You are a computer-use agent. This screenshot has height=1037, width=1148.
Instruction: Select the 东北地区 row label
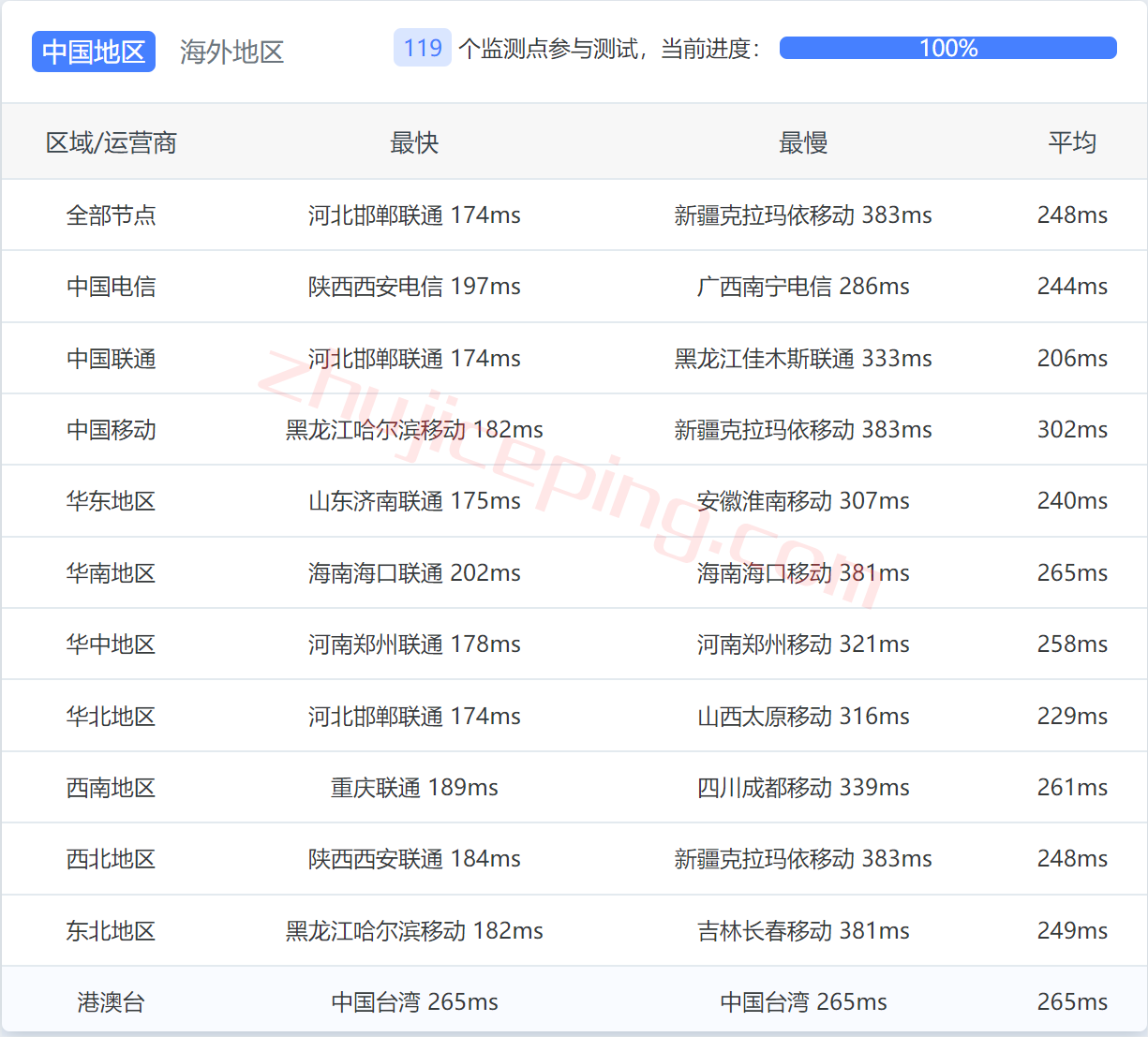click(112, 930)
